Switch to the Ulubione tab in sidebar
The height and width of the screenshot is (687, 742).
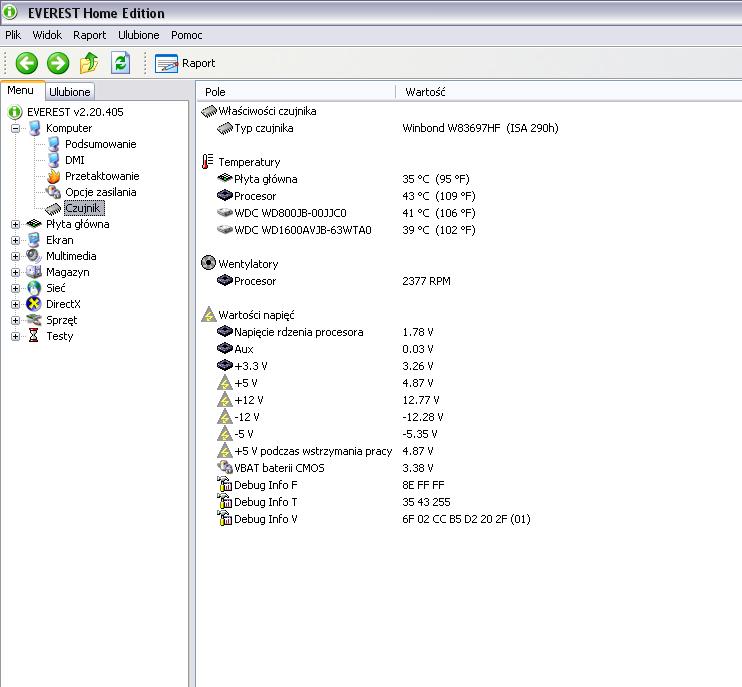click(x=70, y=92)
